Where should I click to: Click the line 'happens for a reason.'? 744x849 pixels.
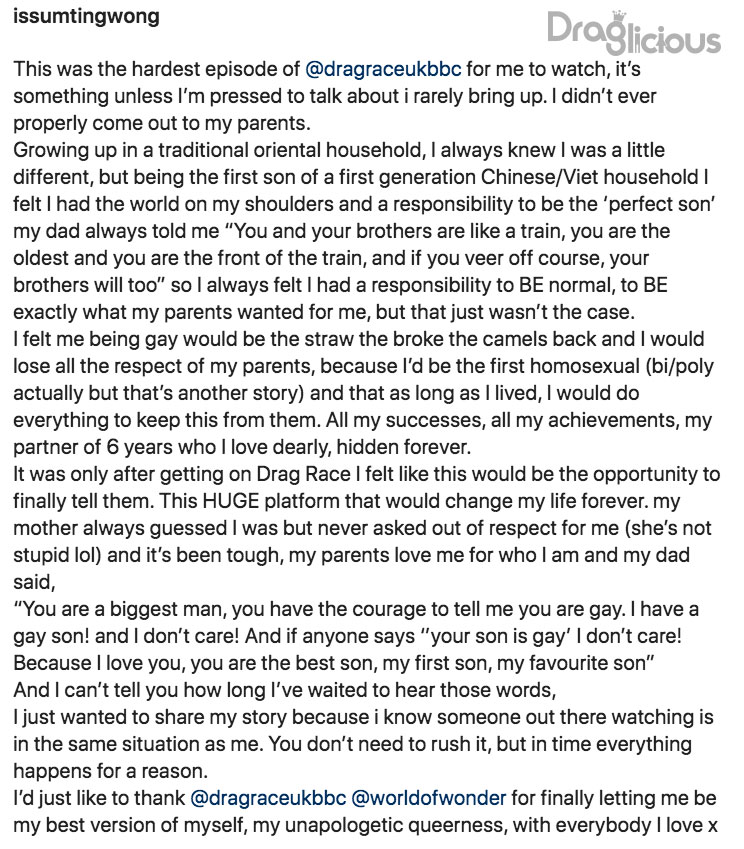tap(110, 771)
